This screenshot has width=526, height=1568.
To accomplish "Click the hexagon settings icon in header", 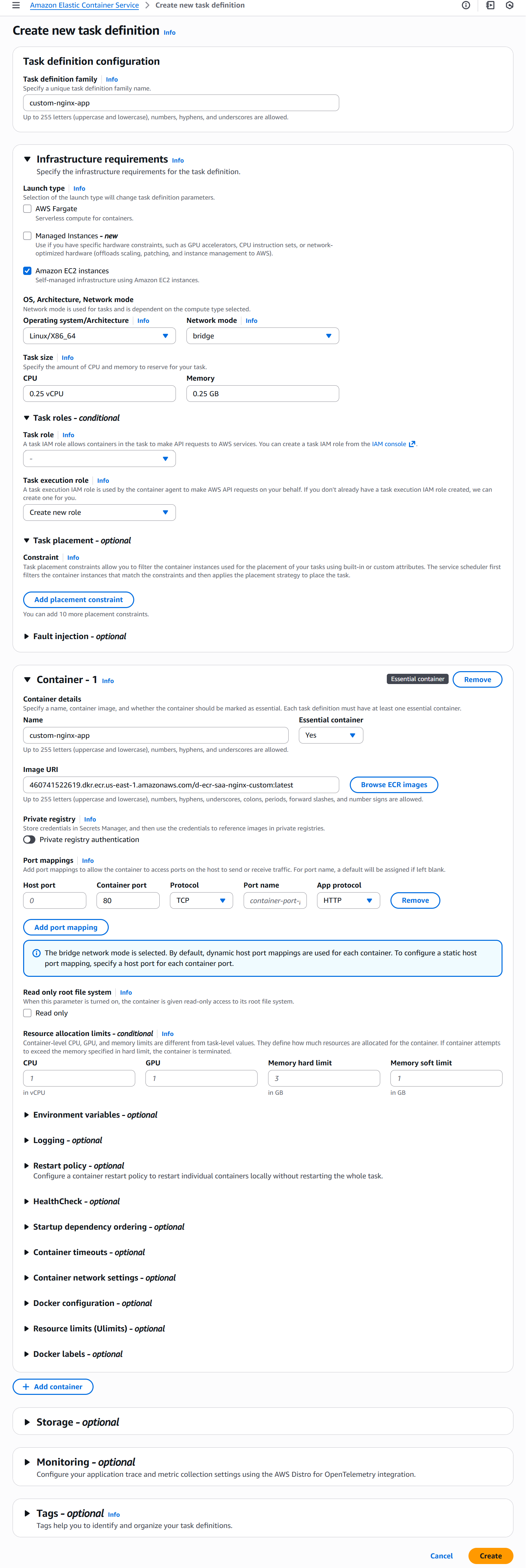I will pos(509,6).
